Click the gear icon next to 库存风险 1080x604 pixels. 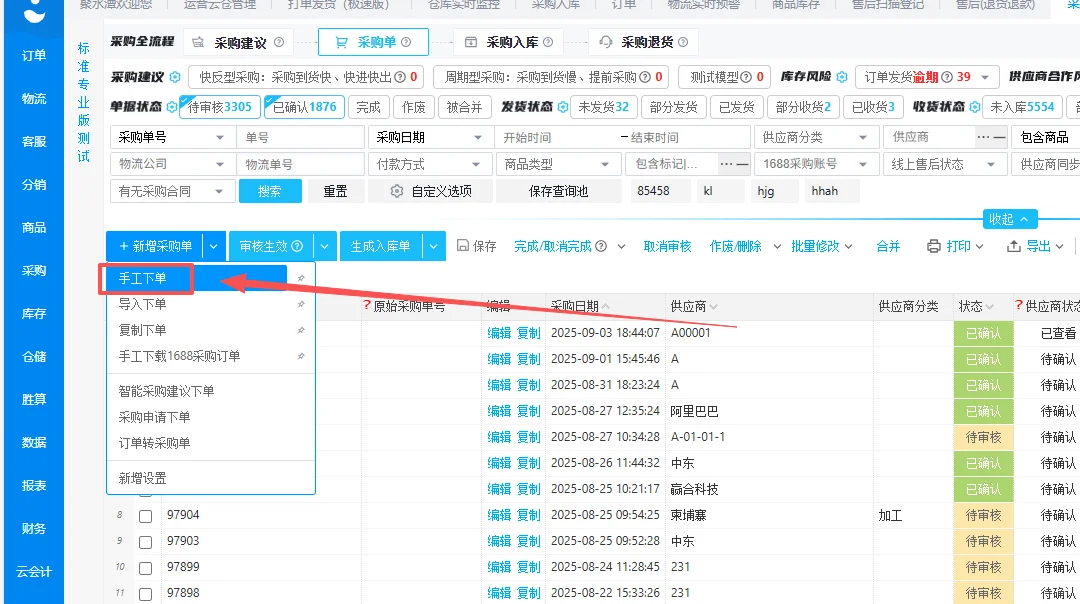pos(842,76)
